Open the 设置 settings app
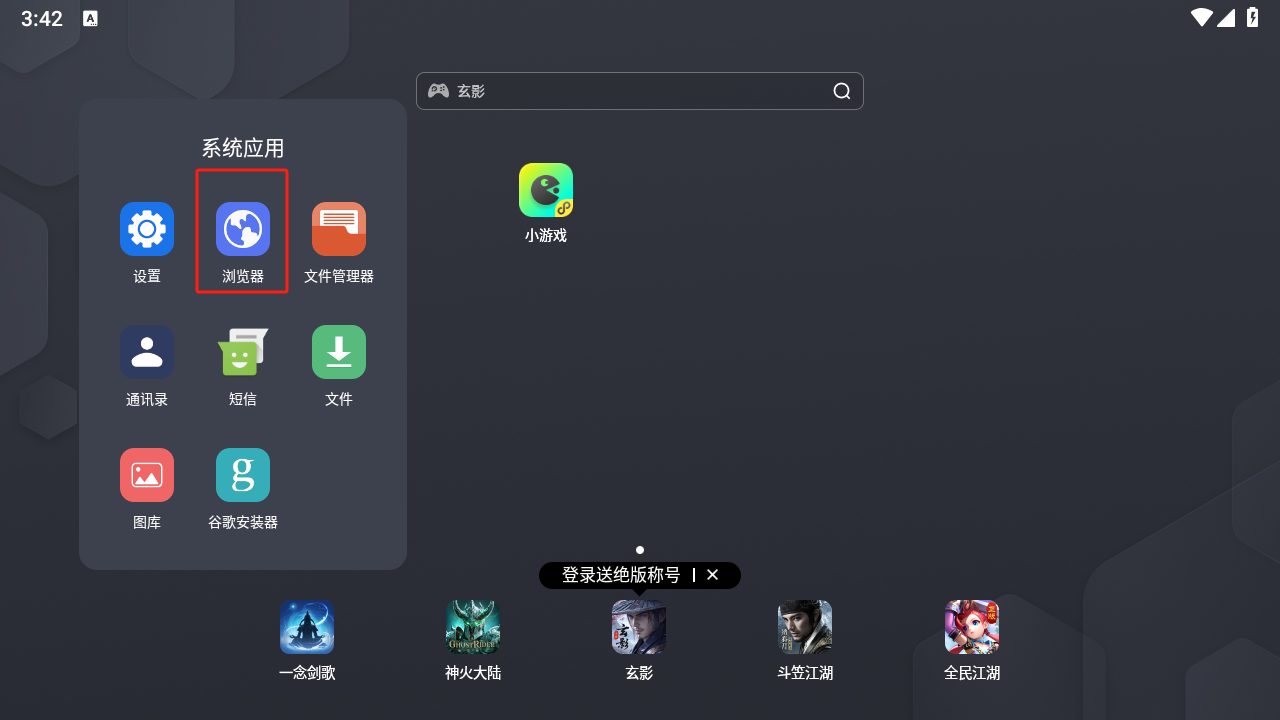This screenshot has height=720, width=1280. click(x=147, y=229)
